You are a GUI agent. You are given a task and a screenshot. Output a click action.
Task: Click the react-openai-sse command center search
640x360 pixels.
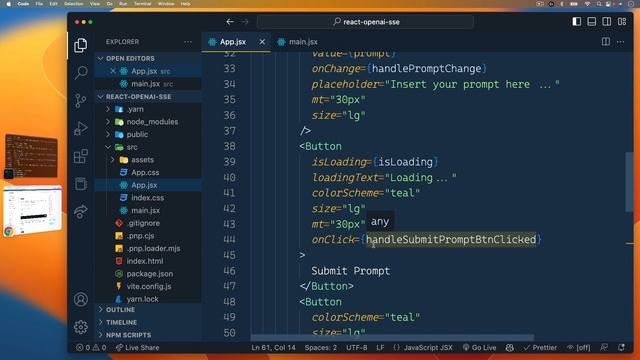click(x=365, y=22)
